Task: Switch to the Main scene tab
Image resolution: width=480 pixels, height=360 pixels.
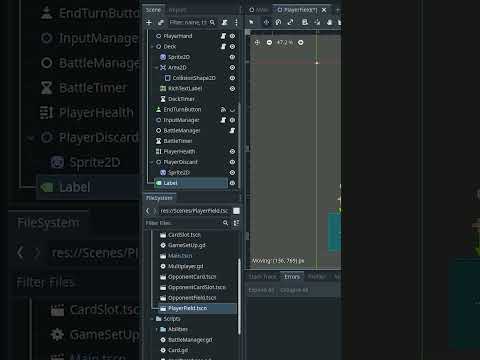Action: pyautogui.click(x=259, y=10)
